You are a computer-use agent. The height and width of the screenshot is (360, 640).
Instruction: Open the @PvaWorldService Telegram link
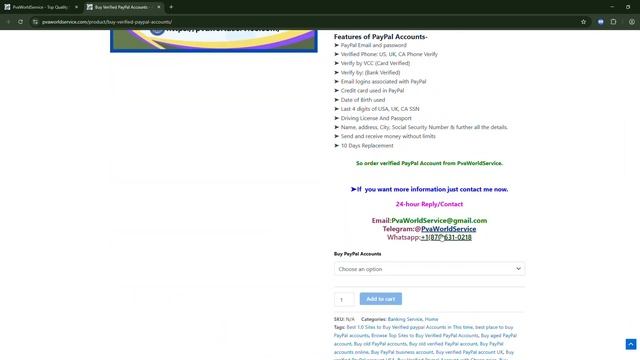(x=448, y=229)
